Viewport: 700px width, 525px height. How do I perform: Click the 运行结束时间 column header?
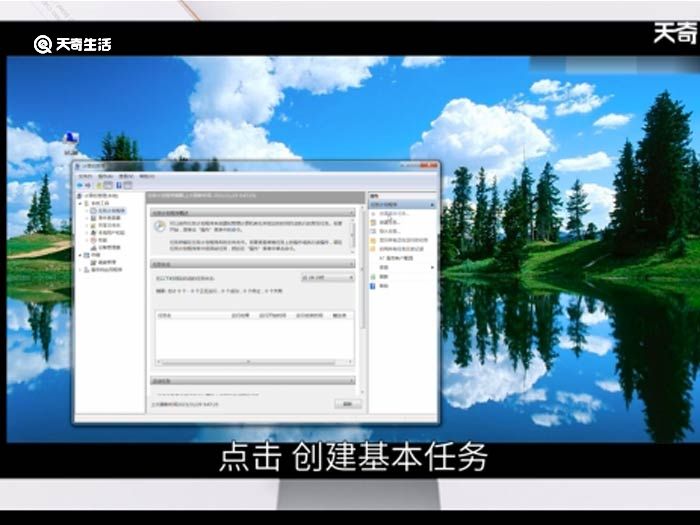point(309,316)
